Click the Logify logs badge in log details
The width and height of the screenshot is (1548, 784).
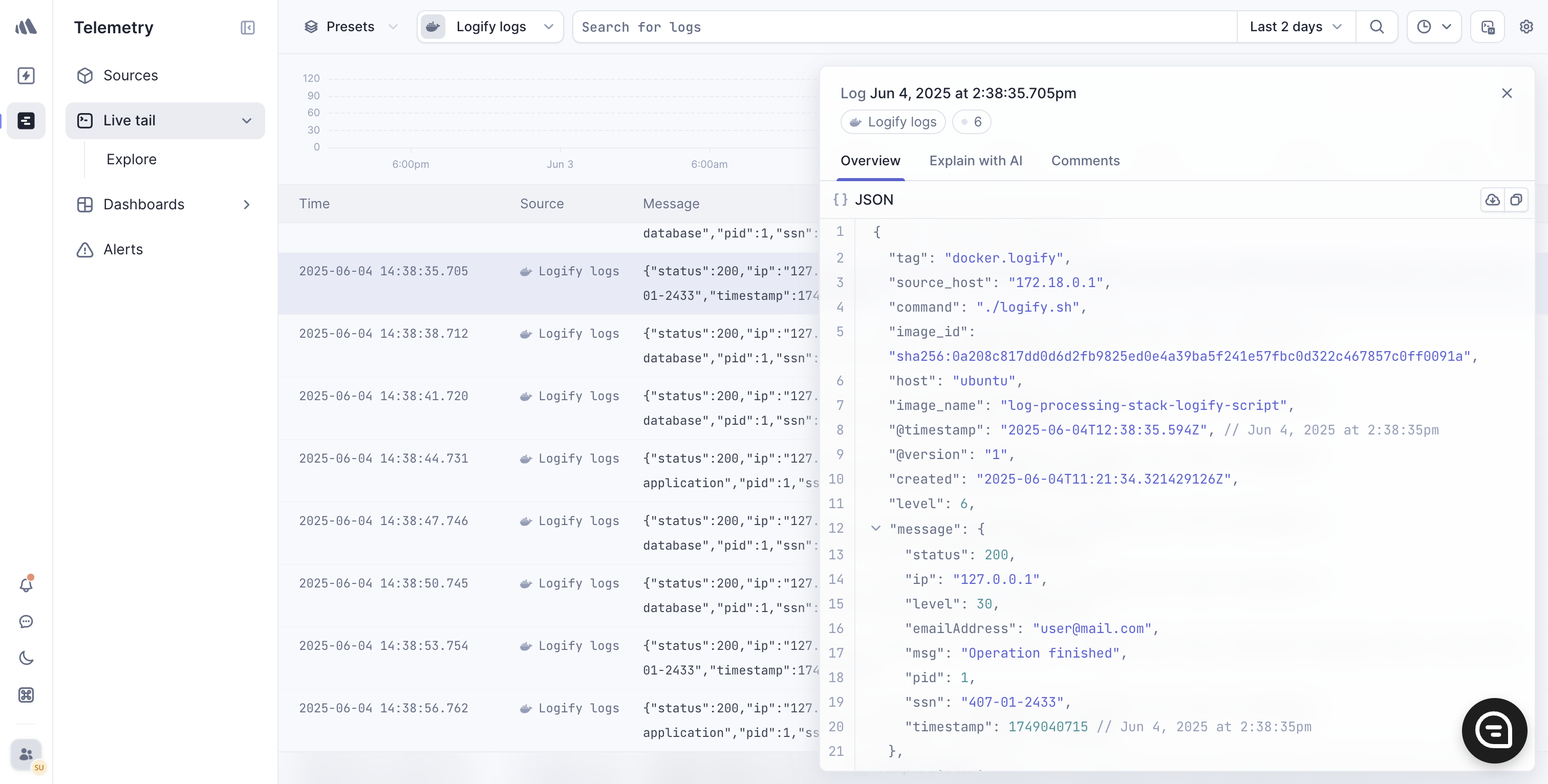tap(892, 121)
